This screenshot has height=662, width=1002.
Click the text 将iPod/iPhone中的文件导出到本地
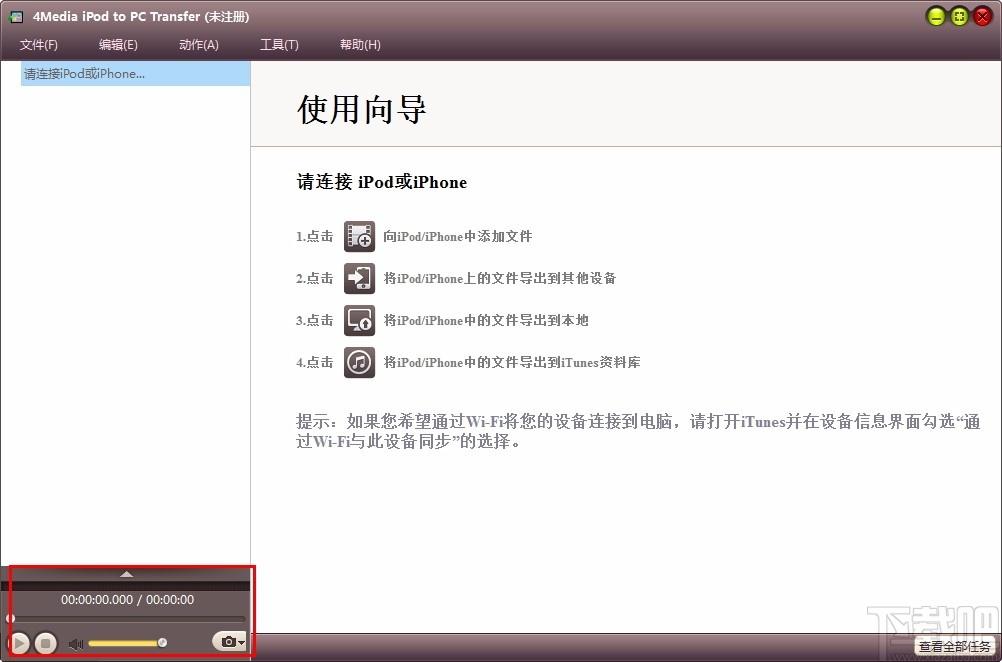pos(486,320)
